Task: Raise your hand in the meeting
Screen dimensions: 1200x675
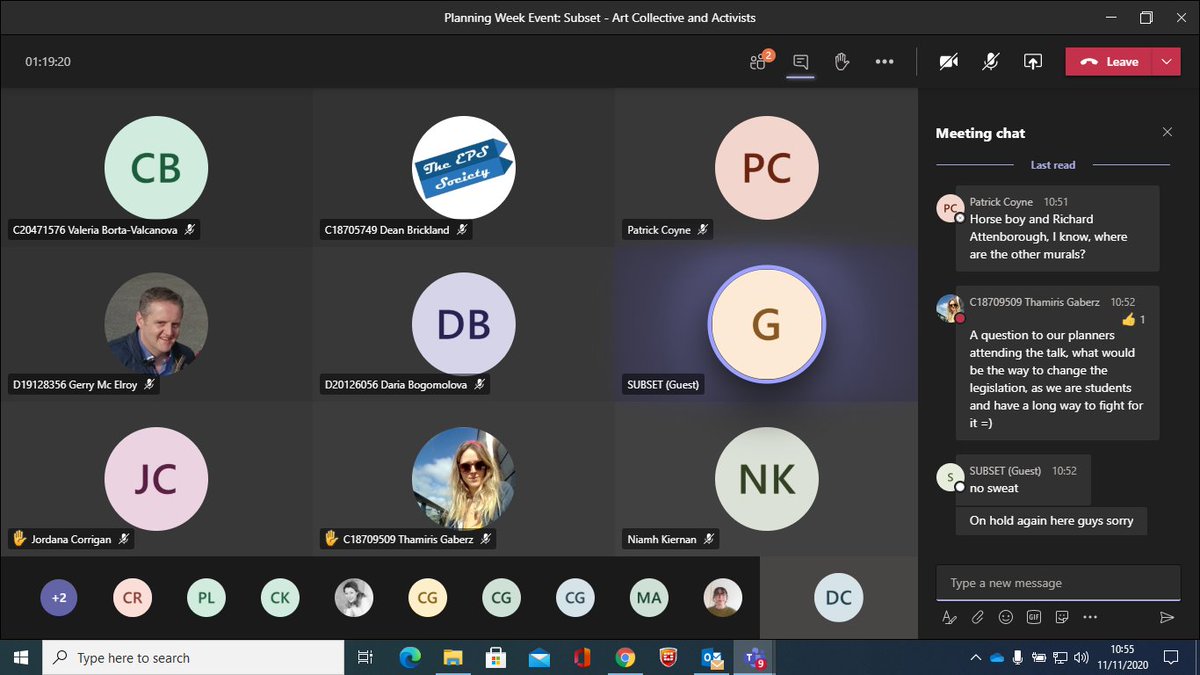Action: (842, 62)
